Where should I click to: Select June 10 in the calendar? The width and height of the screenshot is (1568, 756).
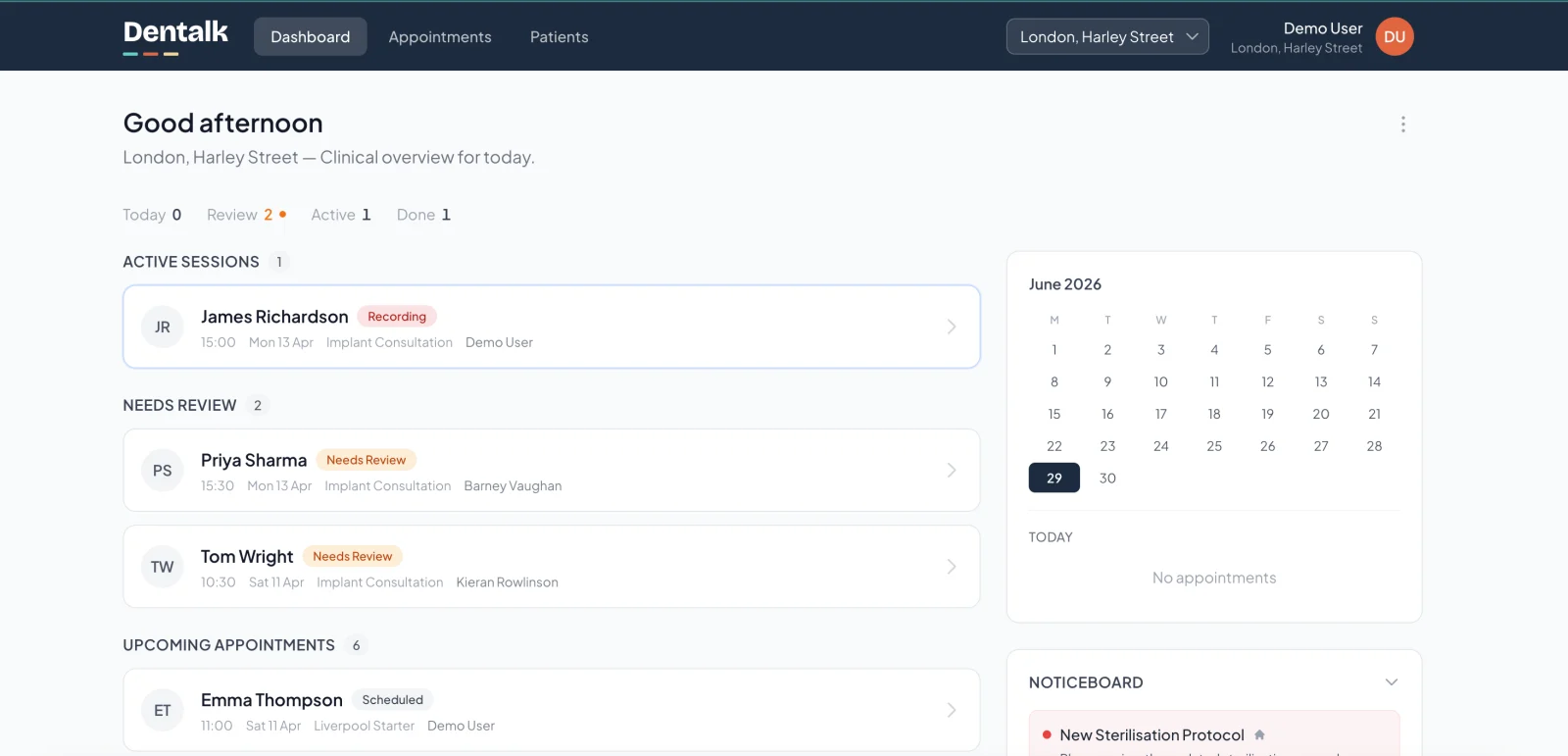point(1161,382)
